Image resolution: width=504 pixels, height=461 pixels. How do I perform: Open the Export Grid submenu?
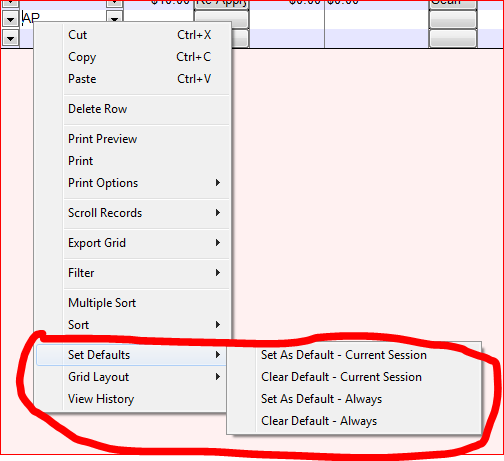point(133,243)
